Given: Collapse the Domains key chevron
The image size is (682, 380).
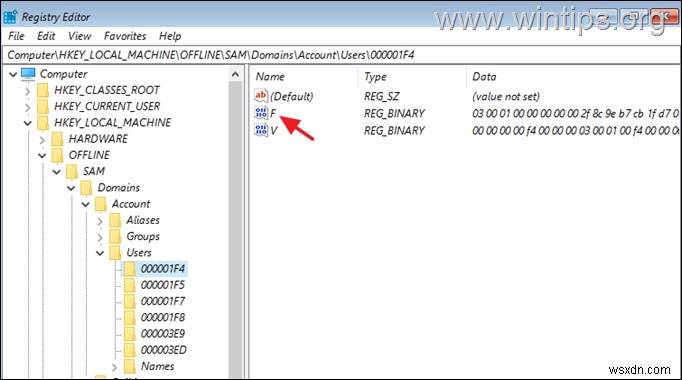Looking at the screenshot, I should [x=71, y=188].
